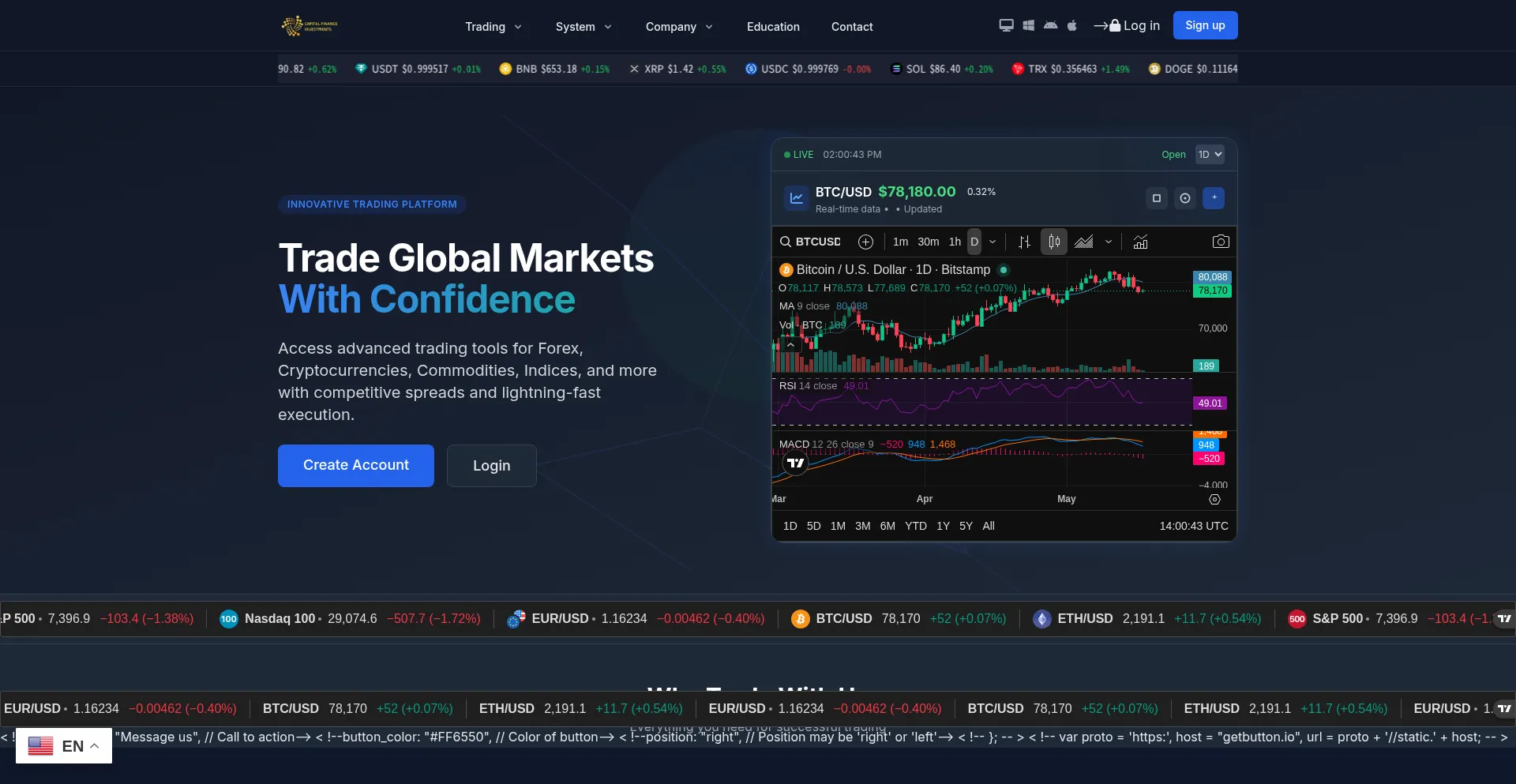1516x784 pixels.
Task: Click the Nasdaq 100 icon in ticker tape
Action: click(x=228, y=618)
